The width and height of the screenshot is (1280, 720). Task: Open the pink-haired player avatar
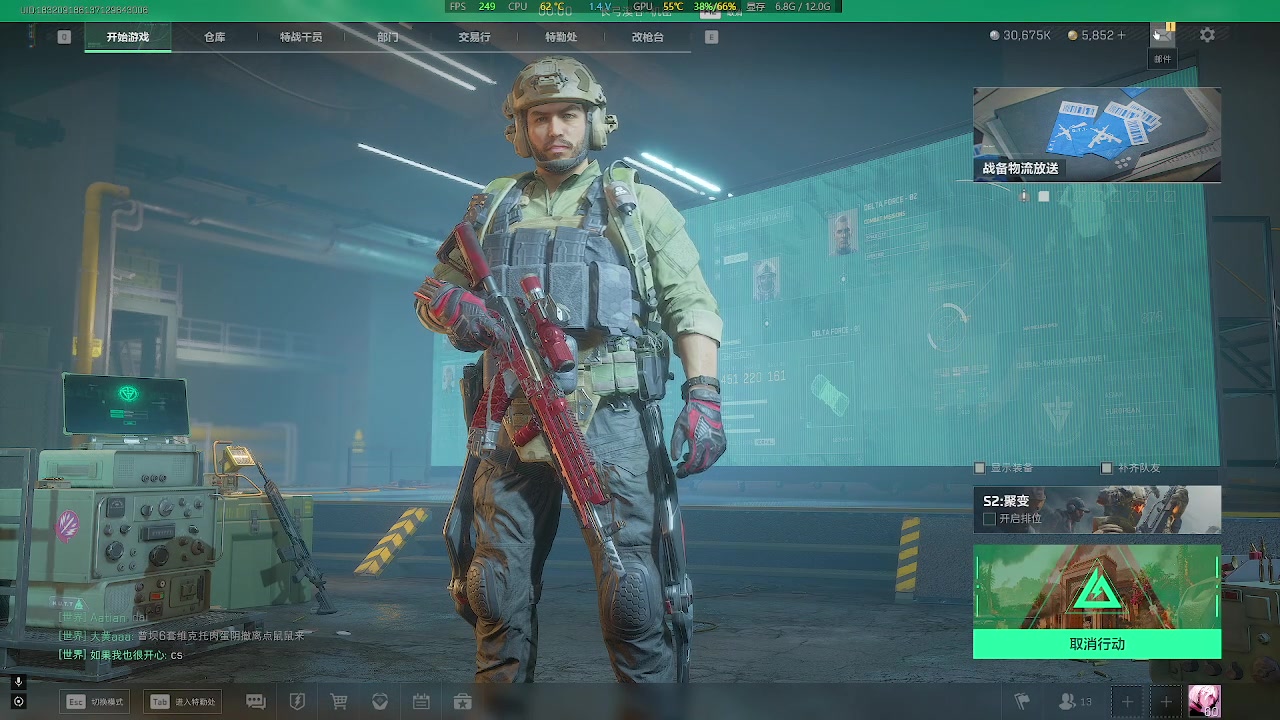click(x=1203, y=702)
